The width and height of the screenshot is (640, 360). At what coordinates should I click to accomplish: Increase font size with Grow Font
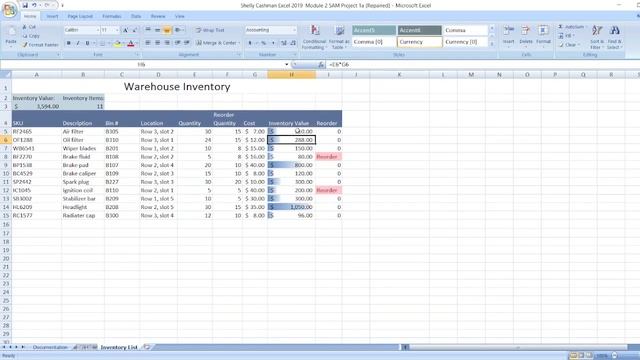pyautogui.click(x=125, y=30)
